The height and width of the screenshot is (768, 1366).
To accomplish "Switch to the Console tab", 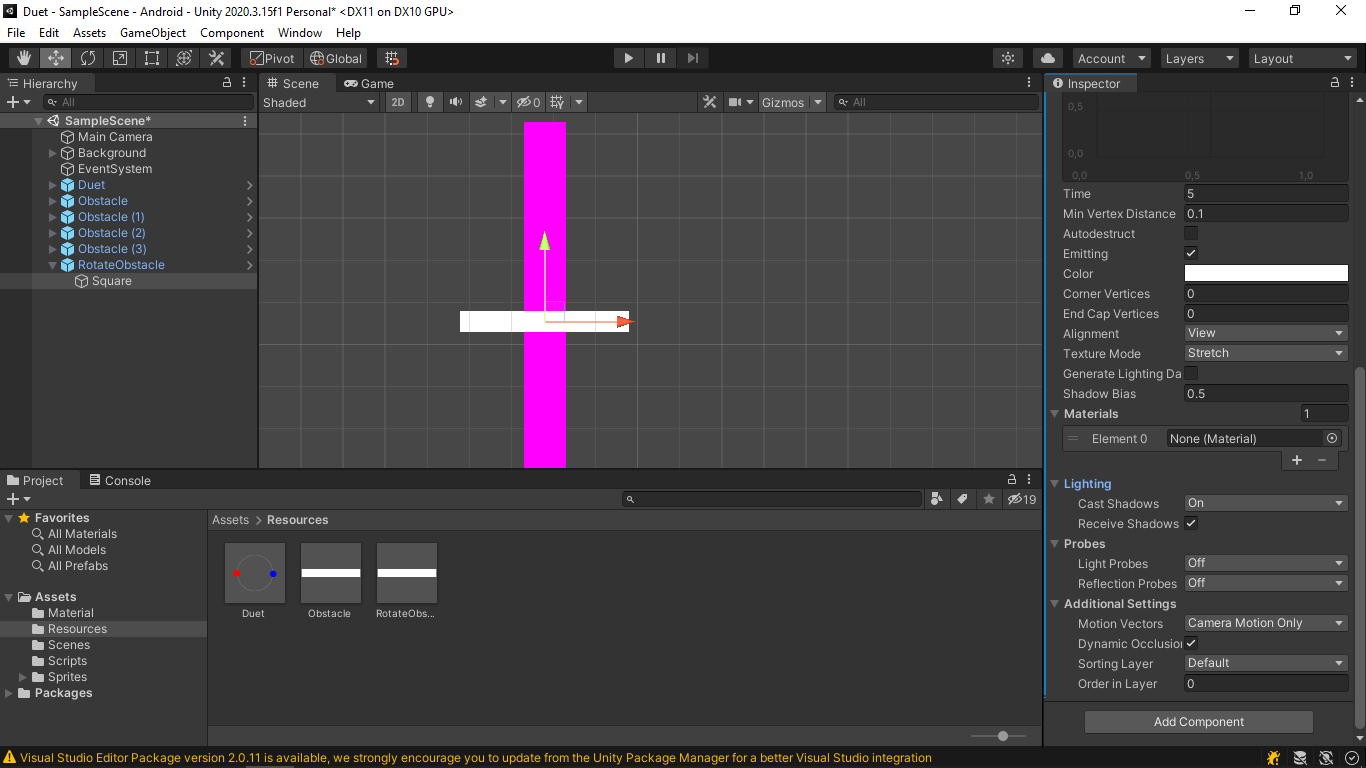I will point(118,480).
